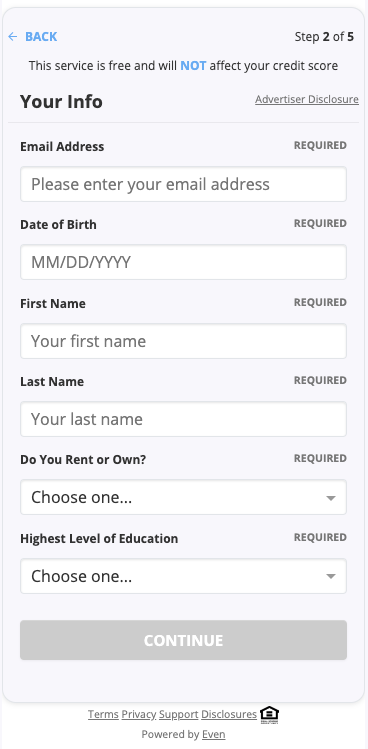Open the Do You Rent or Own dropdown
Viewport: 368px width, 749px height.
pos(184,497)
